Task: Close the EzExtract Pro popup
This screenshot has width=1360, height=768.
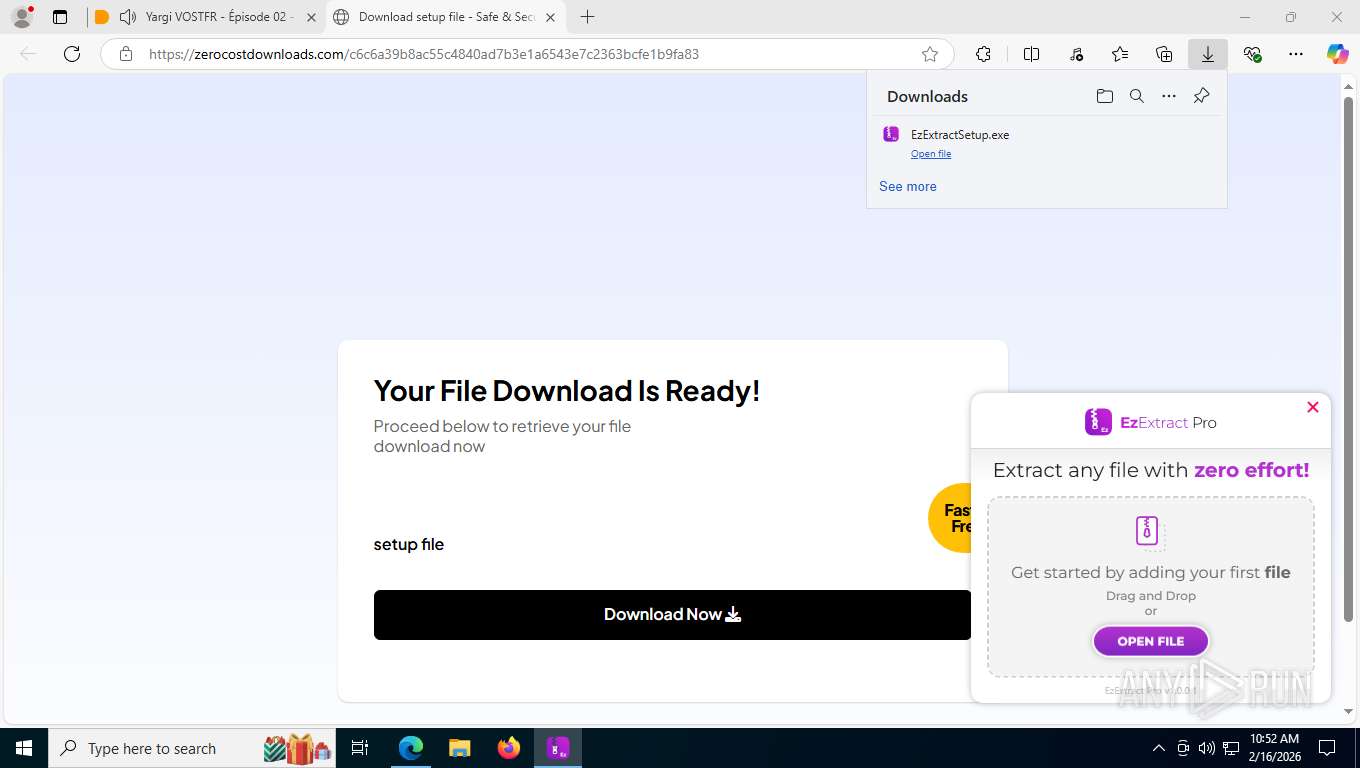Action: click(1313, 407)
